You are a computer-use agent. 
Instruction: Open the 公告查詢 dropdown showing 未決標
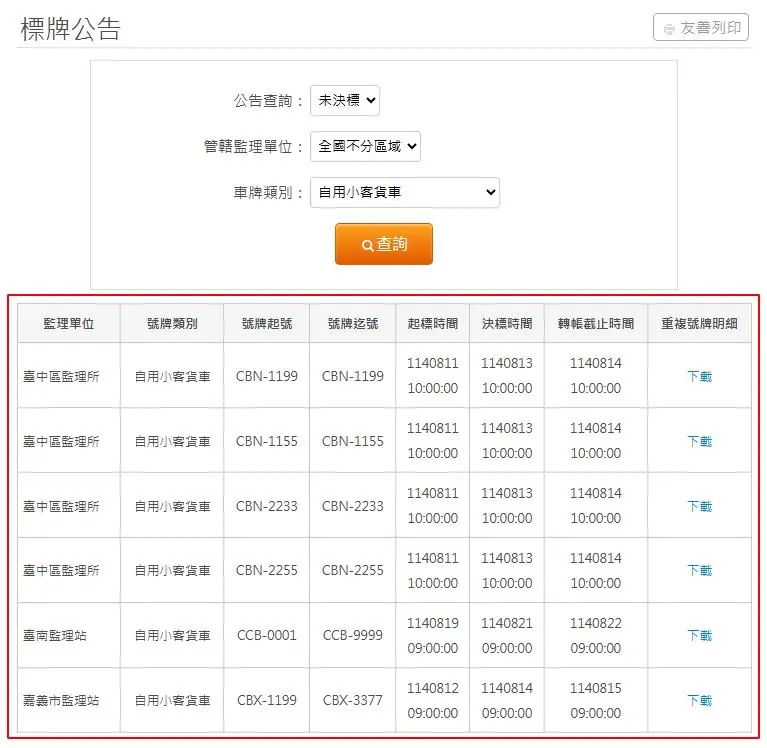(345, 100)
